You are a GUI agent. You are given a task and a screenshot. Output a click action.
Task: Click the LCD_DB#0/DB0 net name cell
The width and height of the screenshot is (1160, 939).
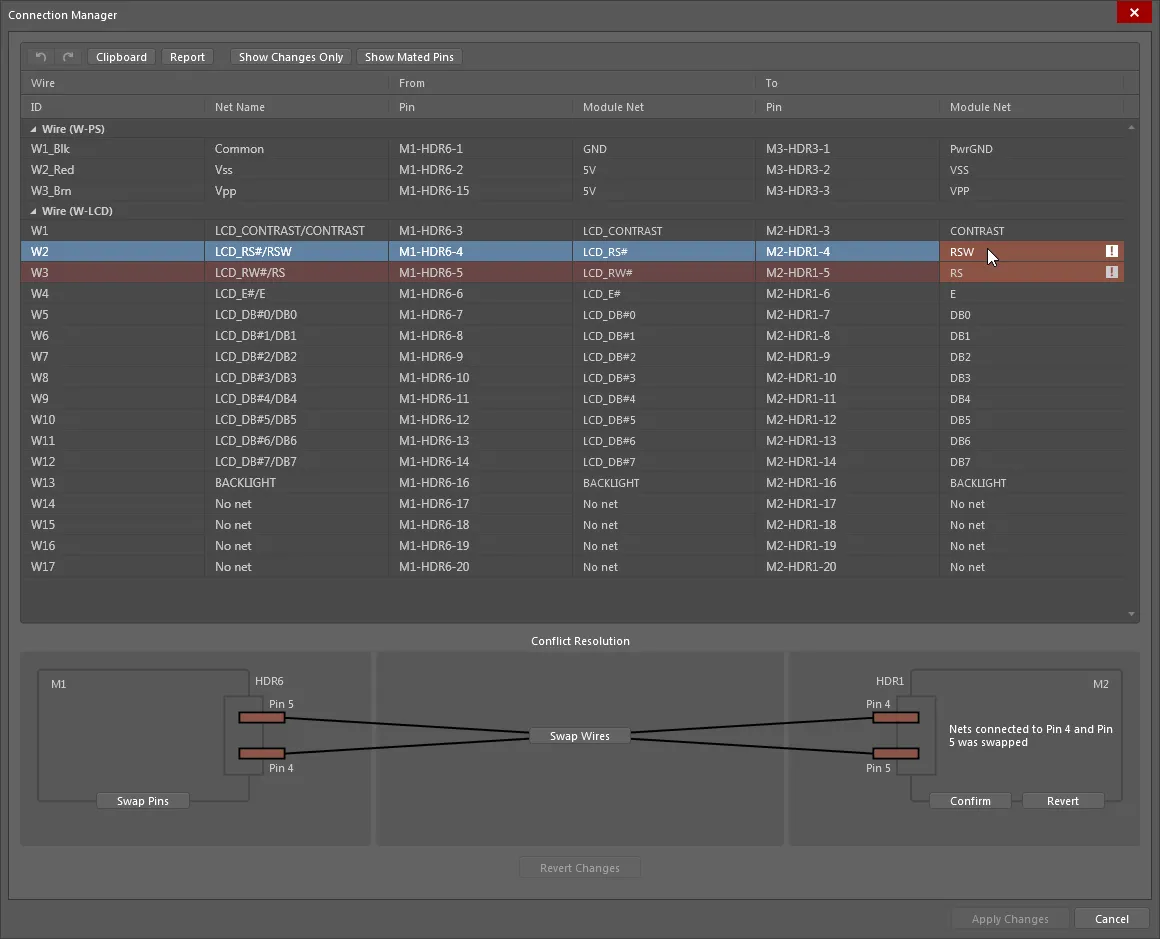click(297, 314)
